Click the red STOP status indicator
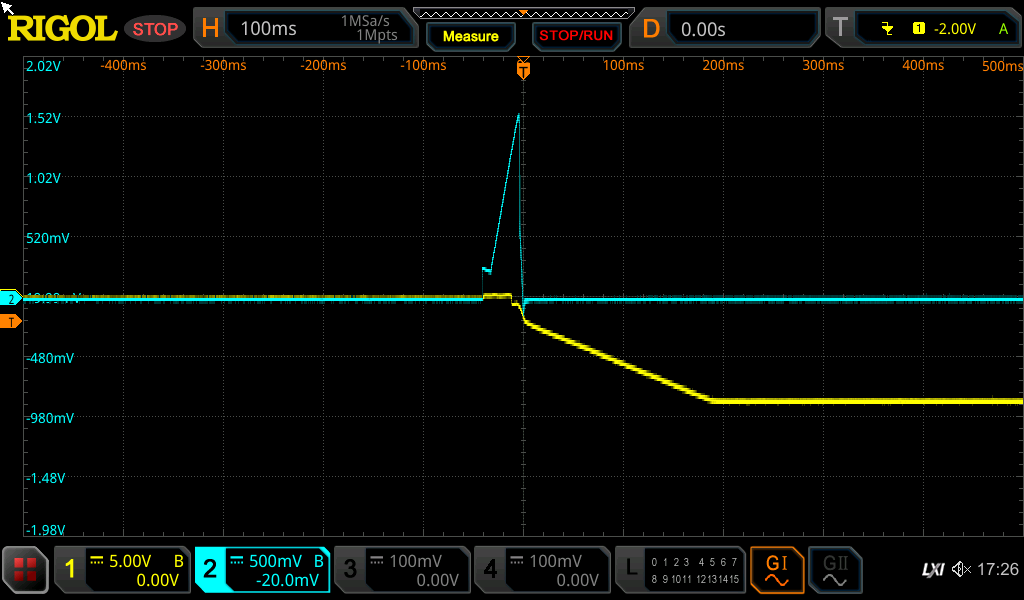This screenshot has width=1024, height=600. [155, 29]
